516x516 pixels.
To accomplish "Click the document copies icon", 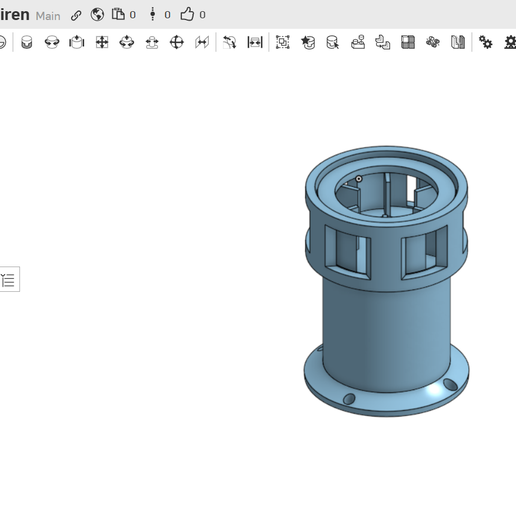I will click(x=118, y=15).
